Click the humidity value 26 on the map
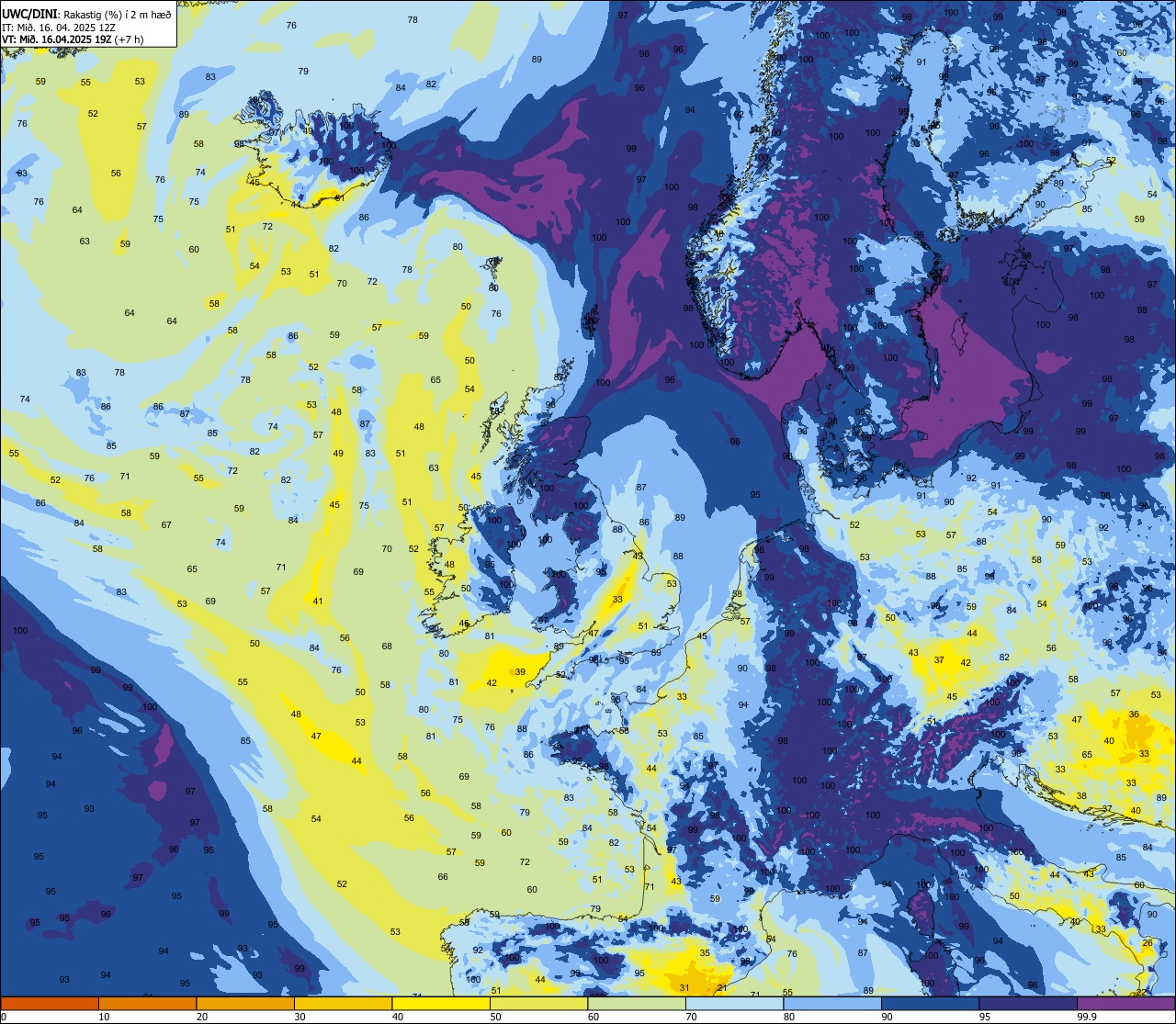This screenshot has height=1024, width=1176. tap(1148, 943)
